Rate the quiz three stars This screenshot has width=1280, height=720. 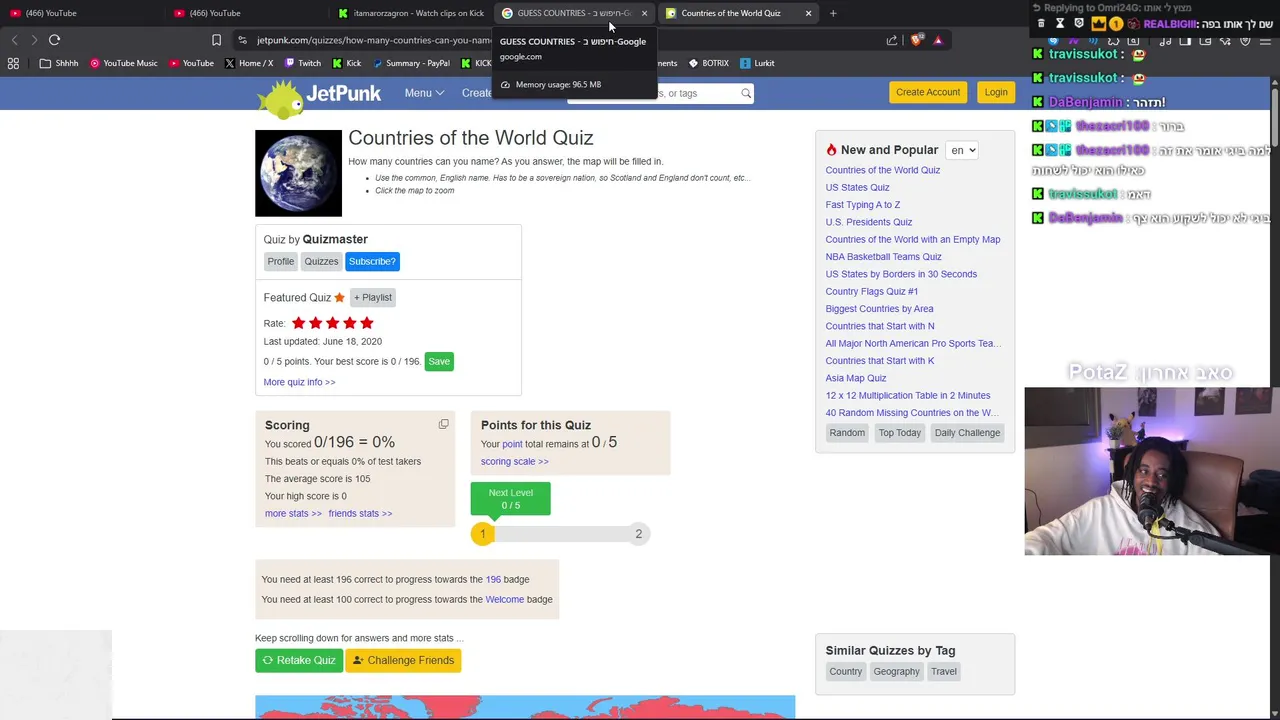(332, 323)
